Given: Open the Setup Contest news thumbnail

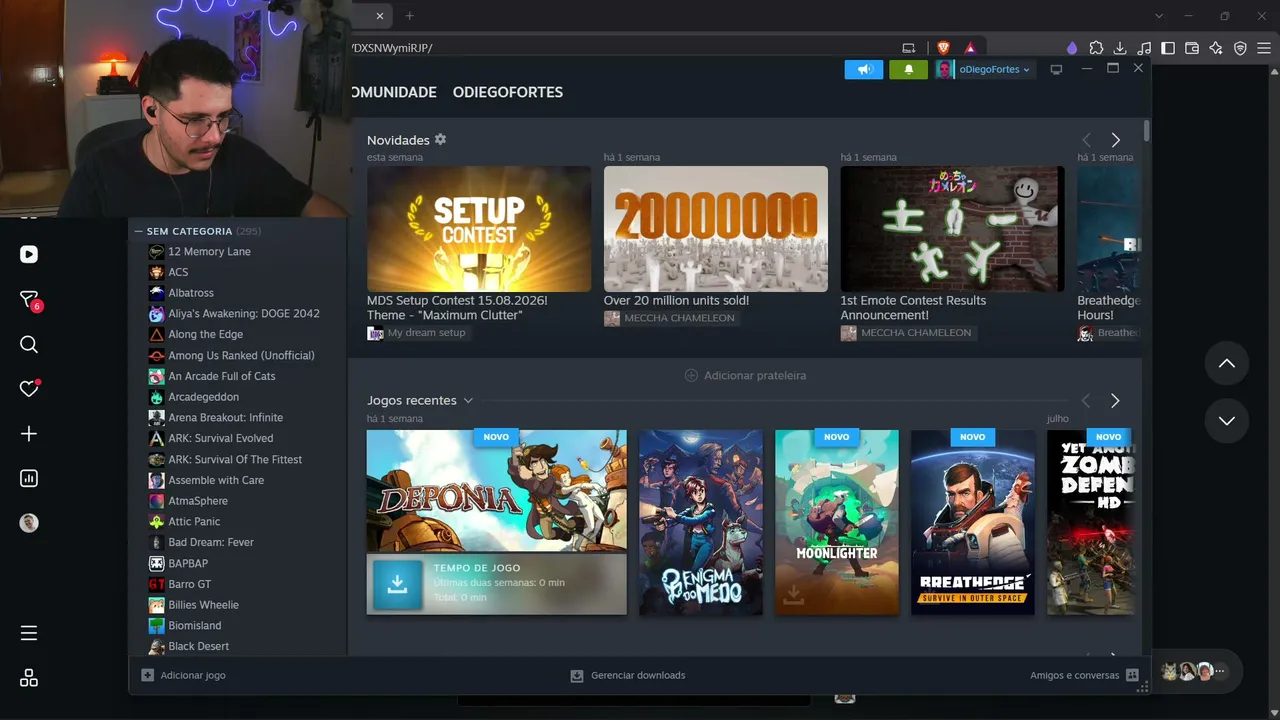Looking at the screenshot, I should coord(479,229).
